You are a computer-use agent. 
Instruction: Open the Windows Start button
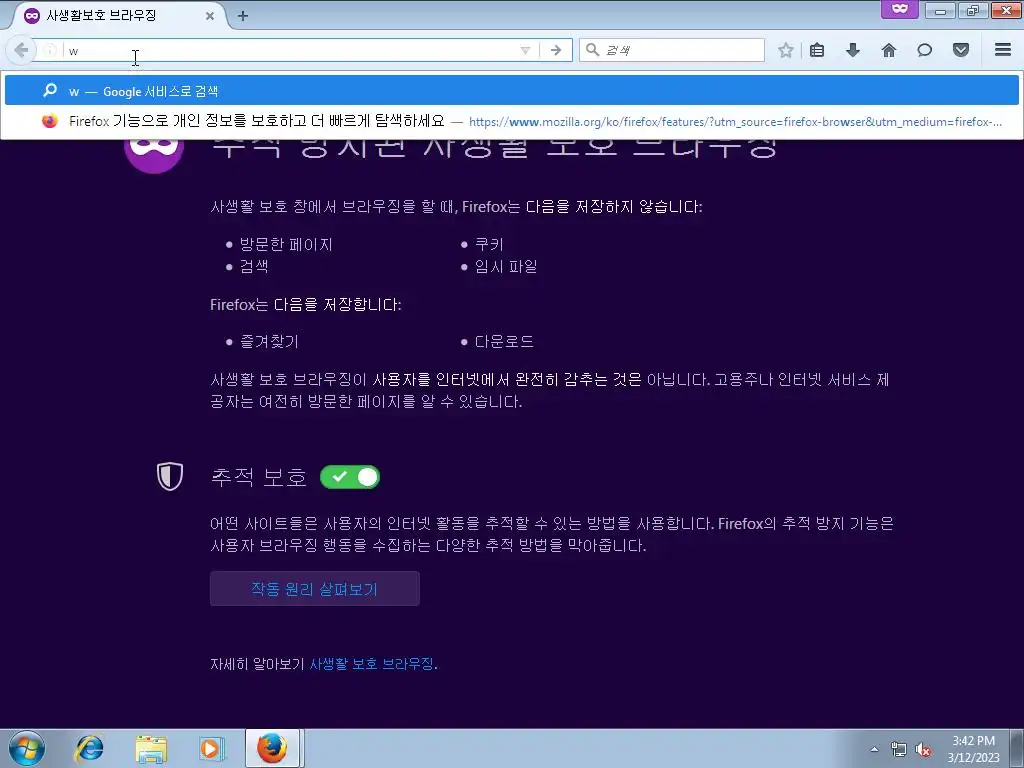point(27,748)
